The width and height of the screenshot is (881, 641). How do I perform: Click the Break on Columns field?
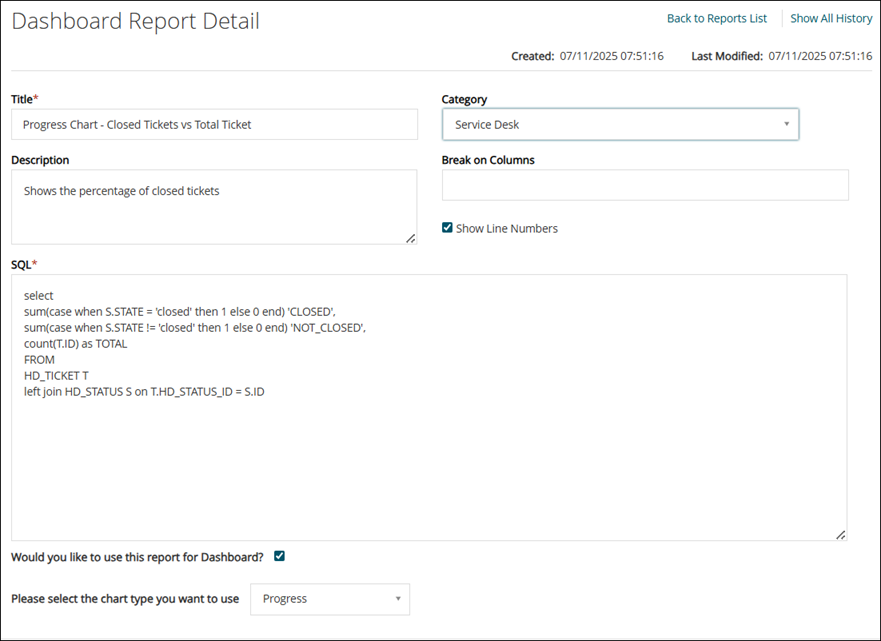pos(645,185)
